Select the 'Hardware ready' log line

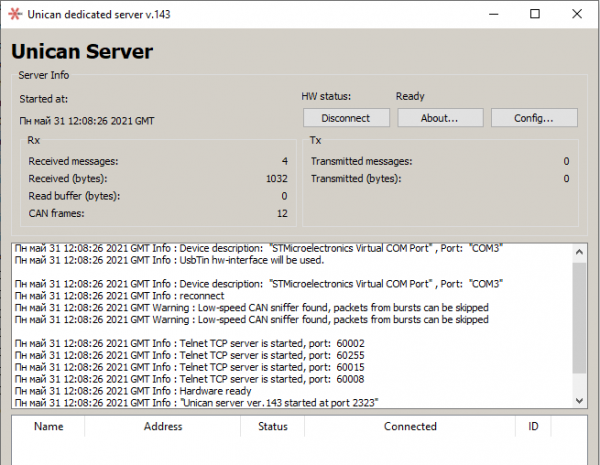pos(133,391)
